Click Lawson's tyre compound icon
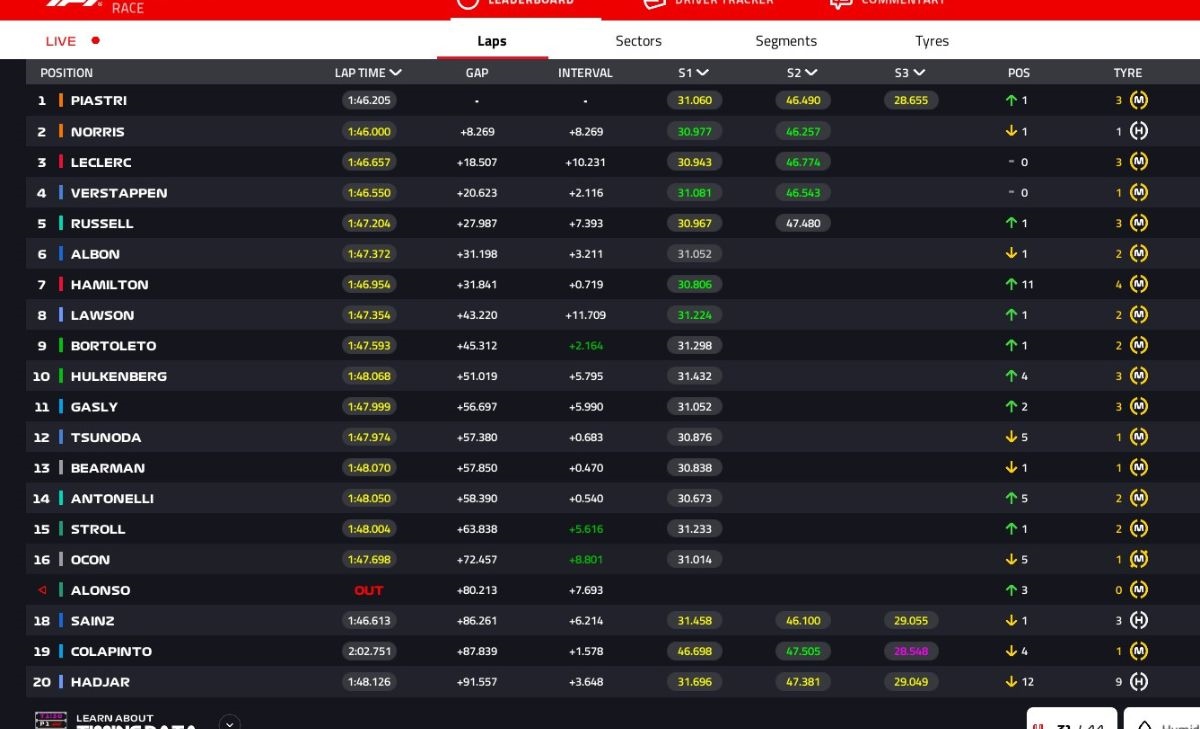 [1138, 315]
